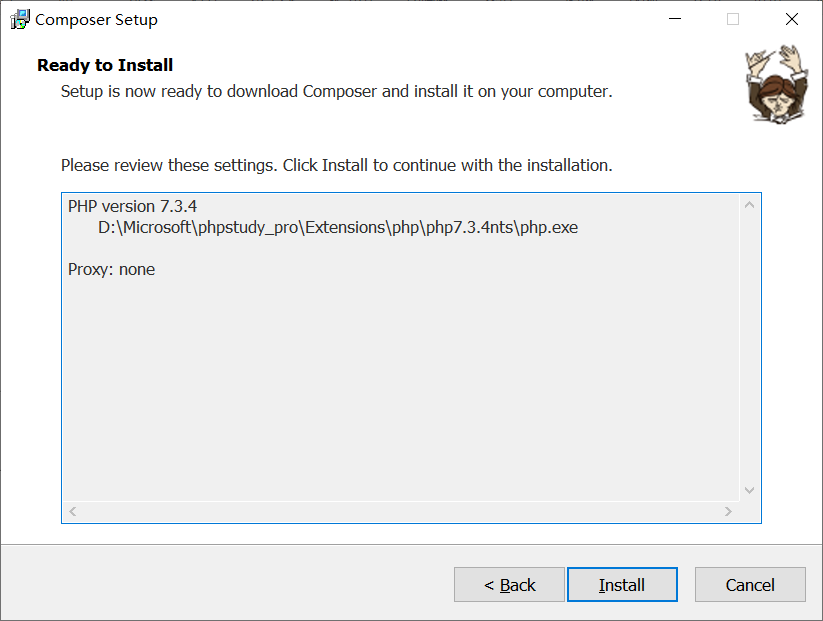Click the scroll-right arrow below the settings
Screen dimensions: 823x621
coord(729,511)
